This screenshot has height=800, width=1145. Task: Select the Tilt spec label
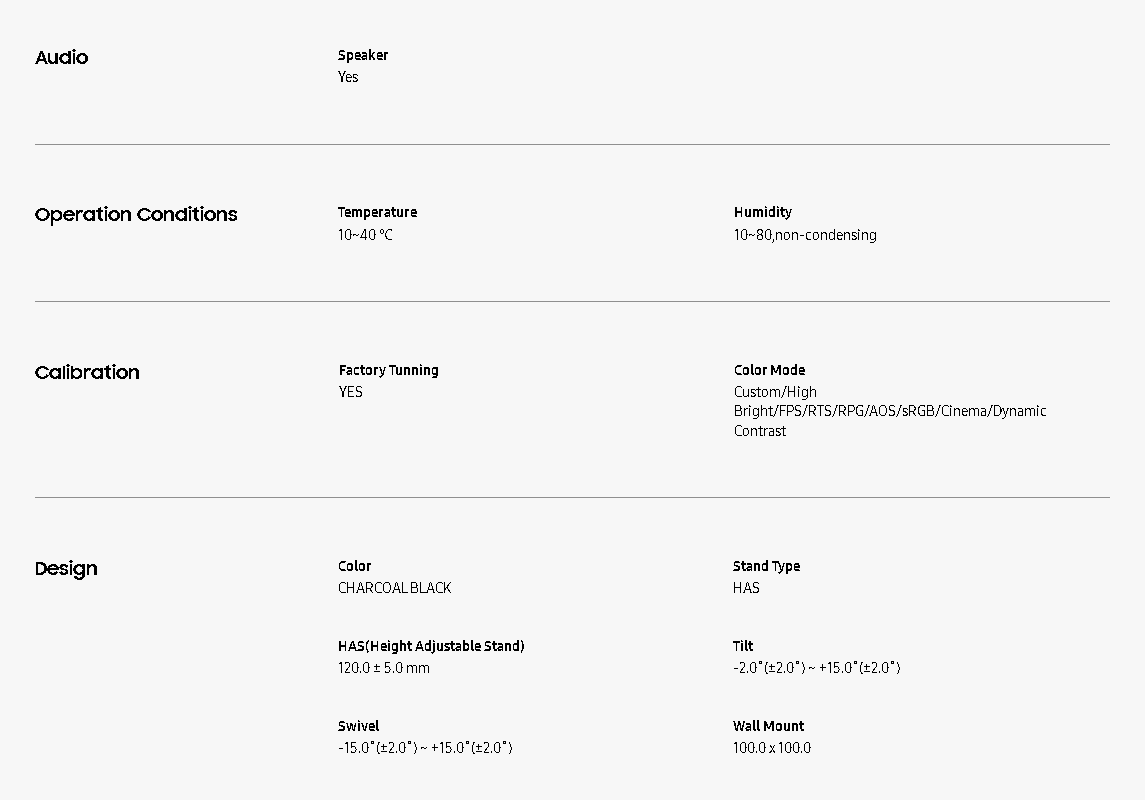pyautogui.click(x=743, y=646)
